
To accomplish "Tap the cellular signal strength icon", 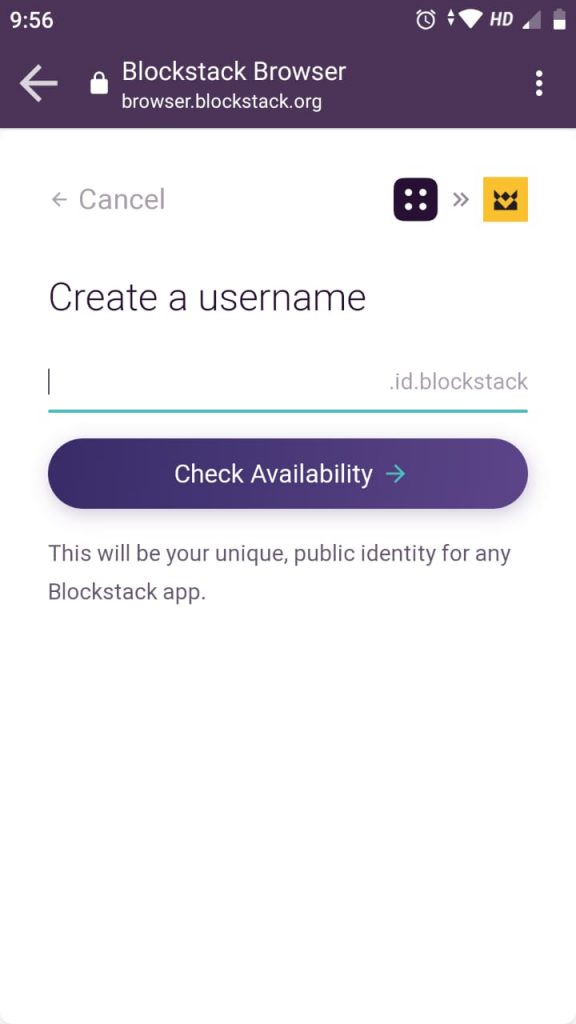I will coord(532,20).
